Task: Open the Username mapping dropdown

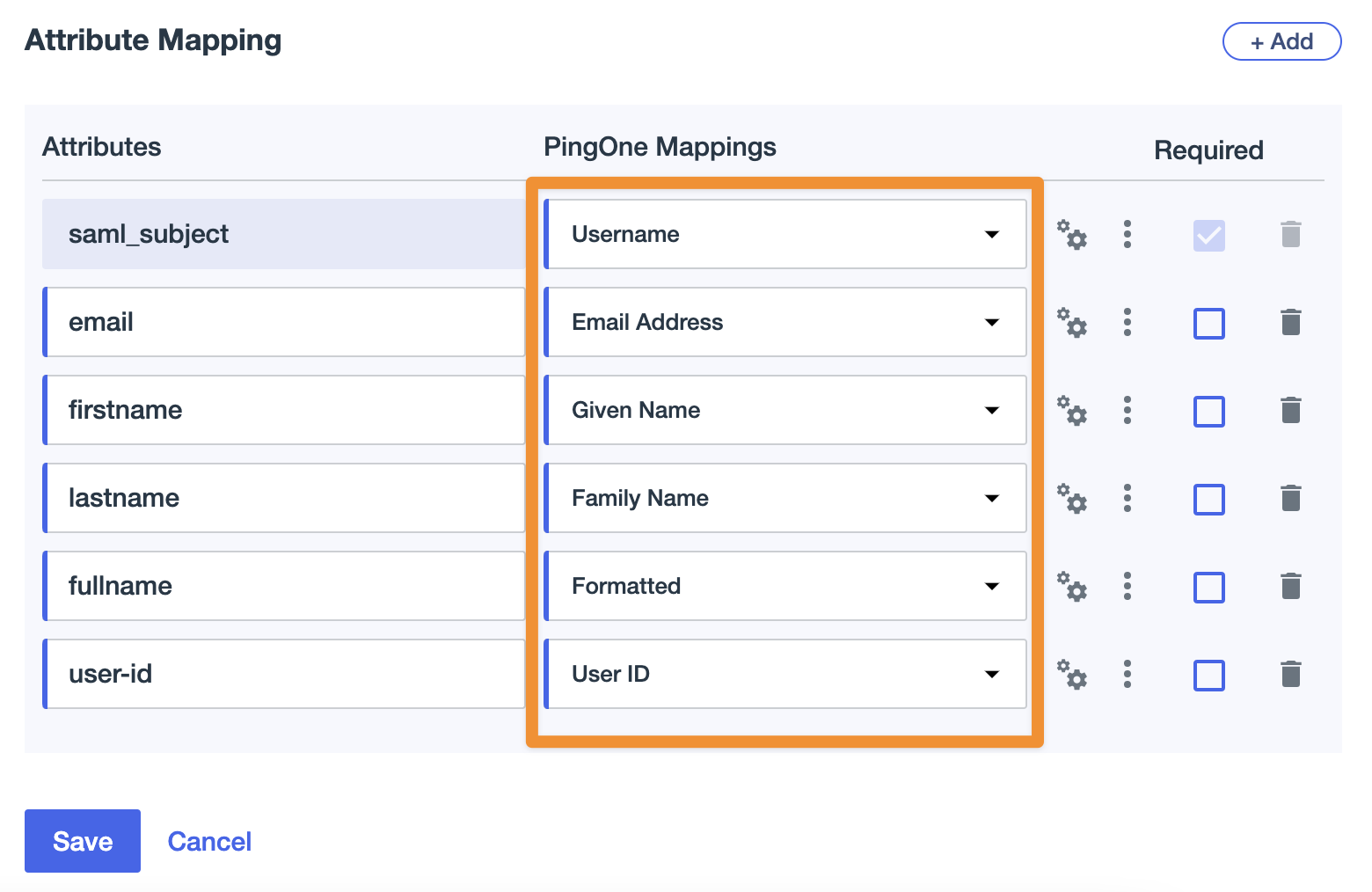Action: pos(785,234)
